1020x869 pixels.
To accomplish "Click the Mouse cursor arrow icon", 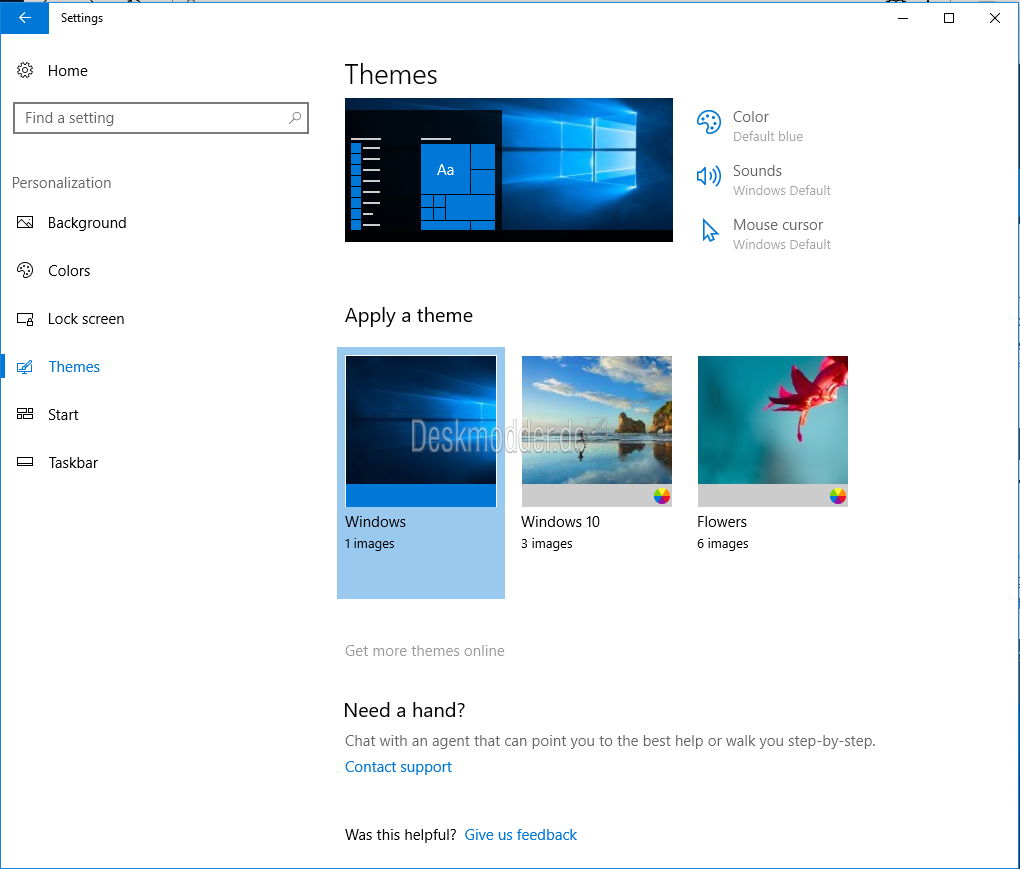I will click(x=710, y=230).
